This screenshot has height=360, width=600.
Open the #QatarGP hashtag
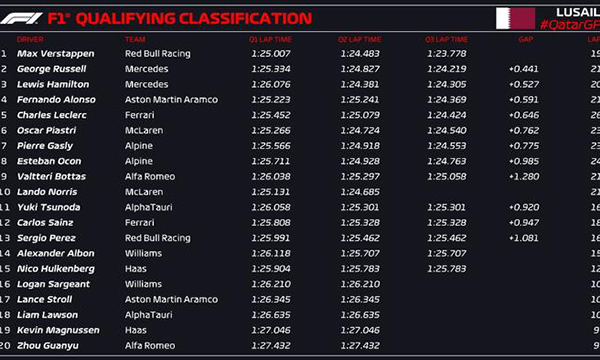pyautogui.click(x=569, y=25)
